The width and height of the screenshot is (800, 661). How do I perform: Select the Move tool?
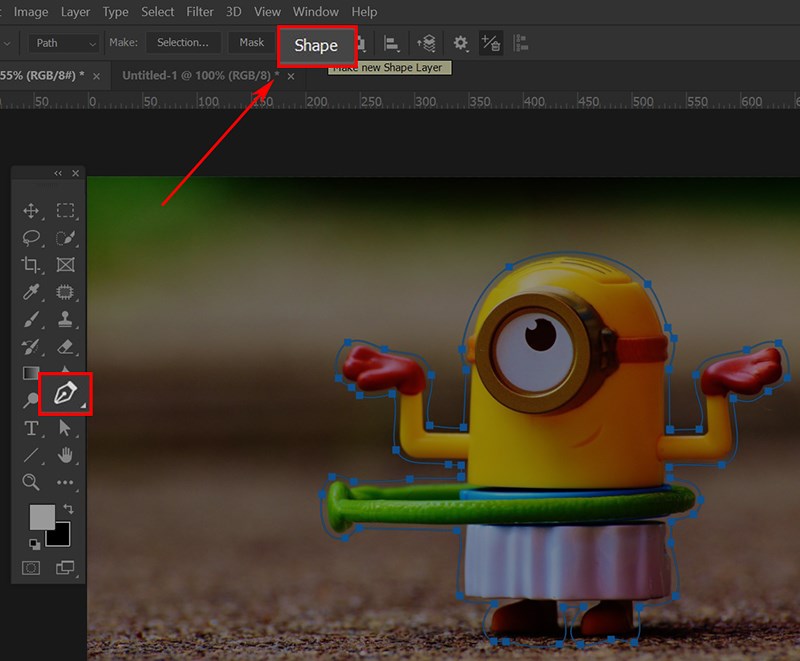pos(31,211)
